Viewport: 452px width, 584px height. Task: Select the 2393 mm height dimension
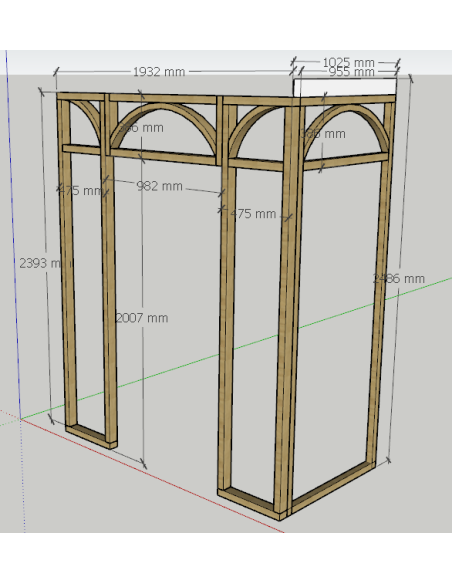pos(40,263)
